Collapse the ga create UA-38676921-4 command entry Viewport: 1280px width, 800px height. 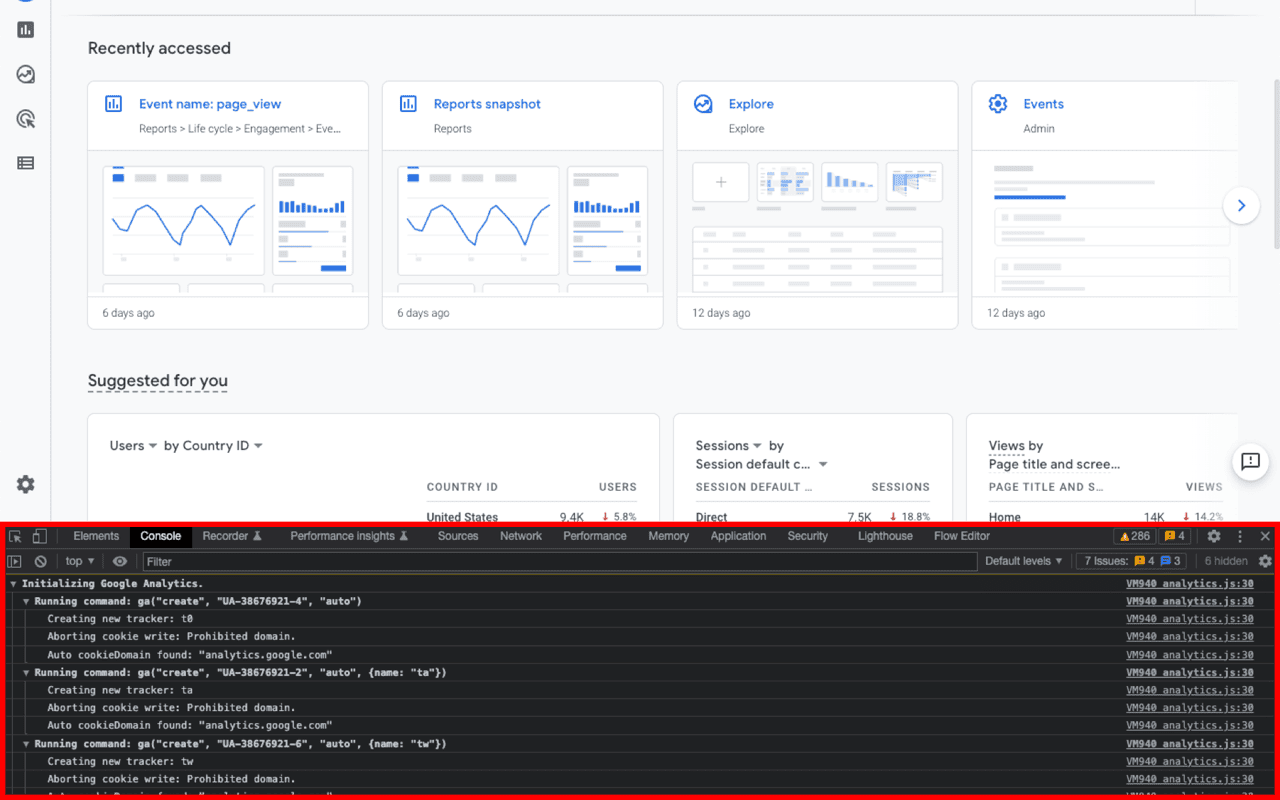pyautogui.click(x=26, y=601)
